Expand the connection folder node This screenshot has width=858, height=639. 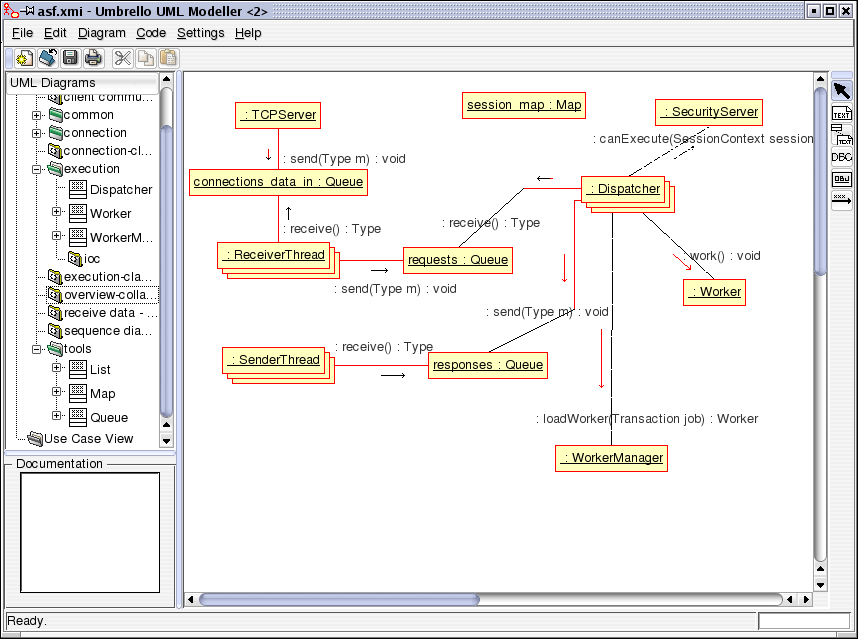[36, 133]
